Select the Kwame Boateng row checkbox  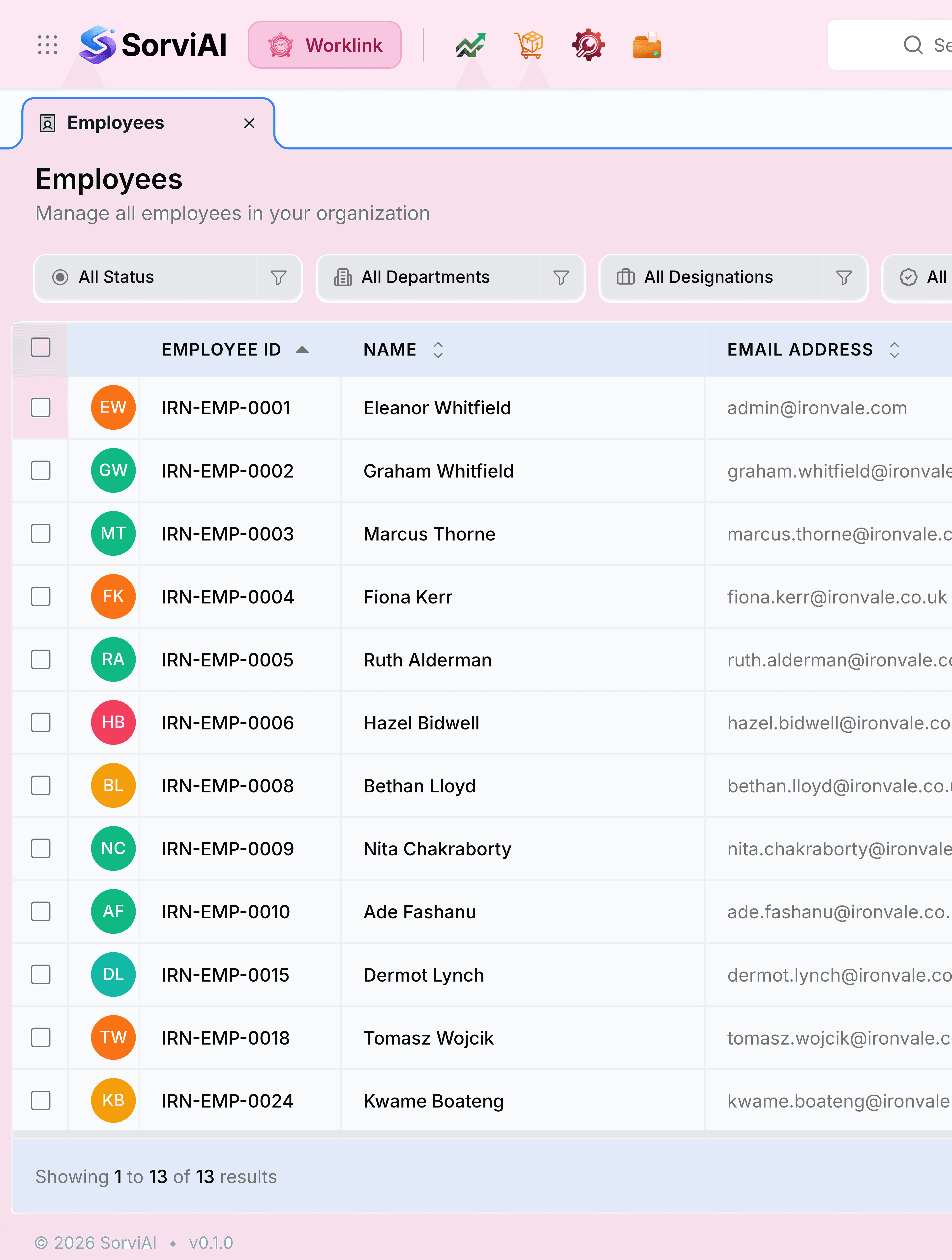click(40, 1101)
